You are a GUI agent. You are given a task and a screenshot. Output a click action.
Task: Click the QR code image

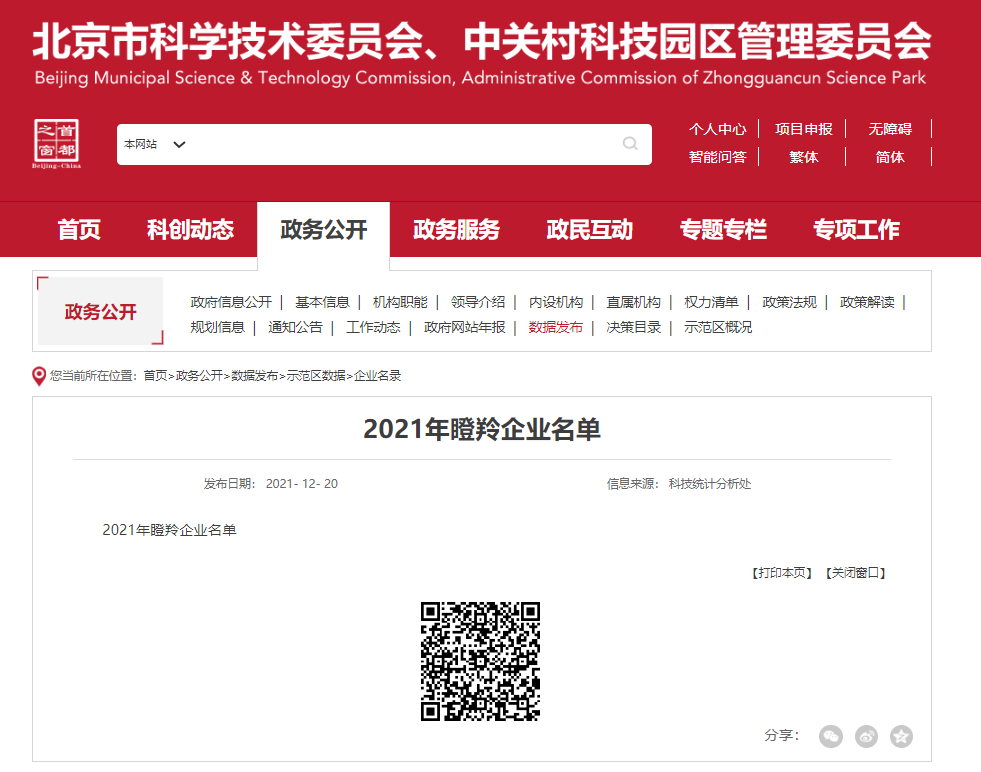[480, 661]
